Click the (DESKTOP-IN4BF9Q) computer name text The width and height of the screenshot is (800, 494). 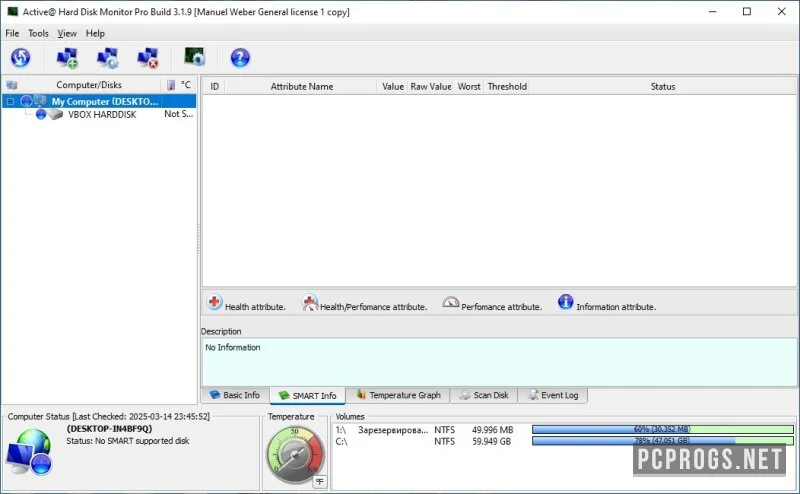point(109,429)
